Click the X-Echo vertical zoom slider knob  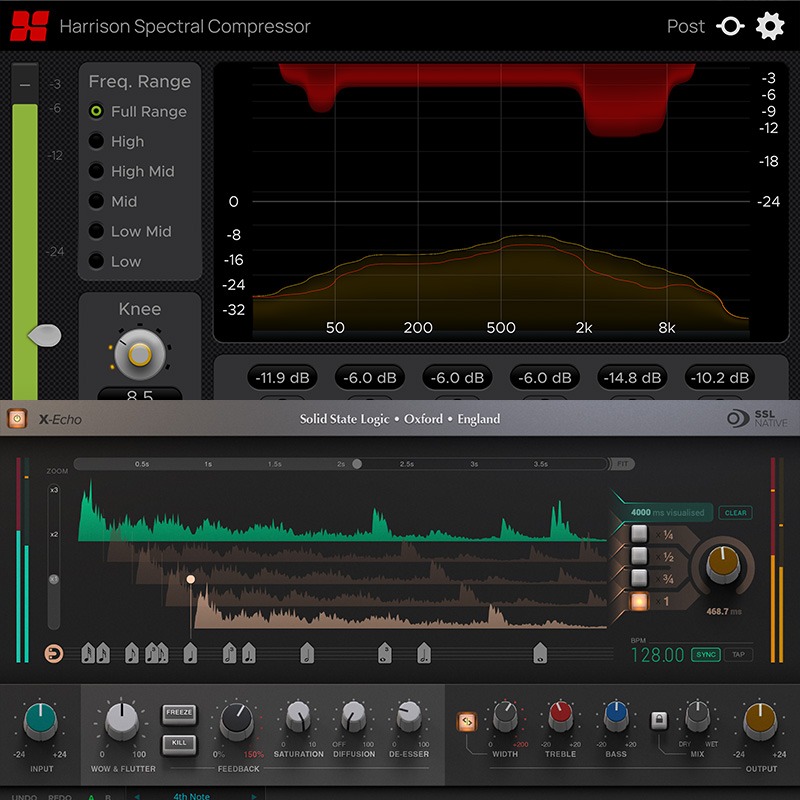pos(54,580)
